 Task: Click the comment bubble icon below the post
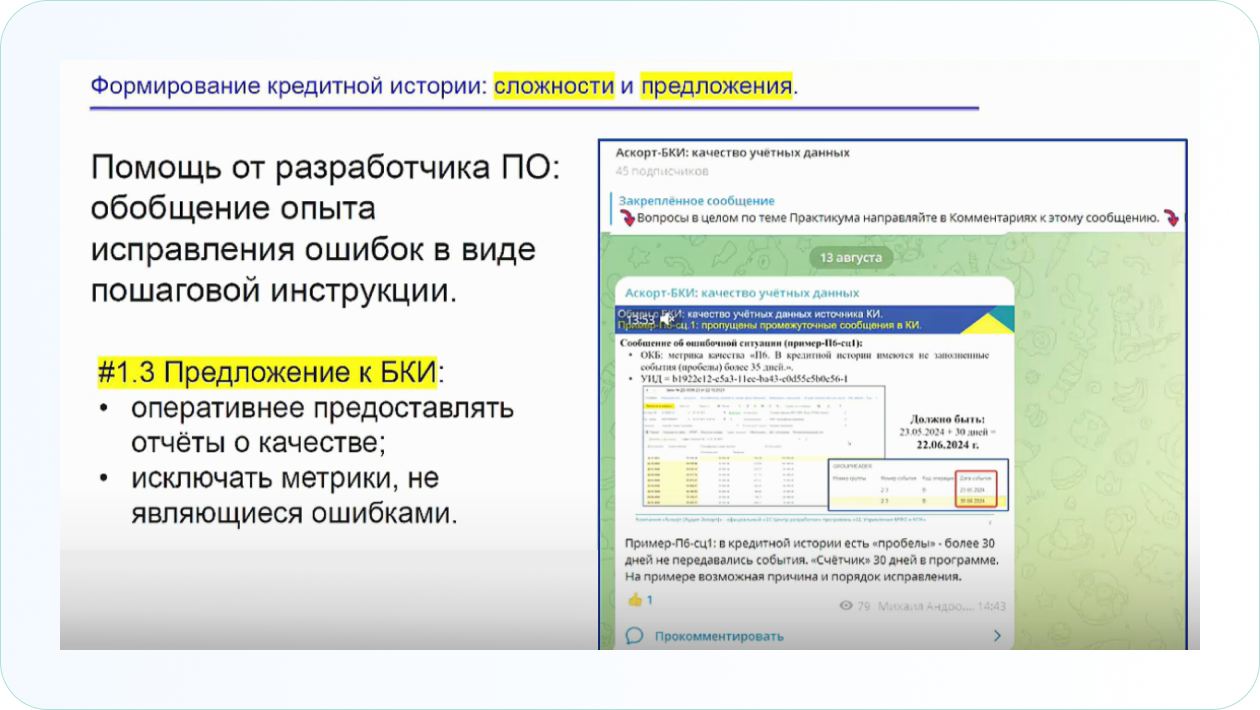pyautogui.click(x=633, y=636)
